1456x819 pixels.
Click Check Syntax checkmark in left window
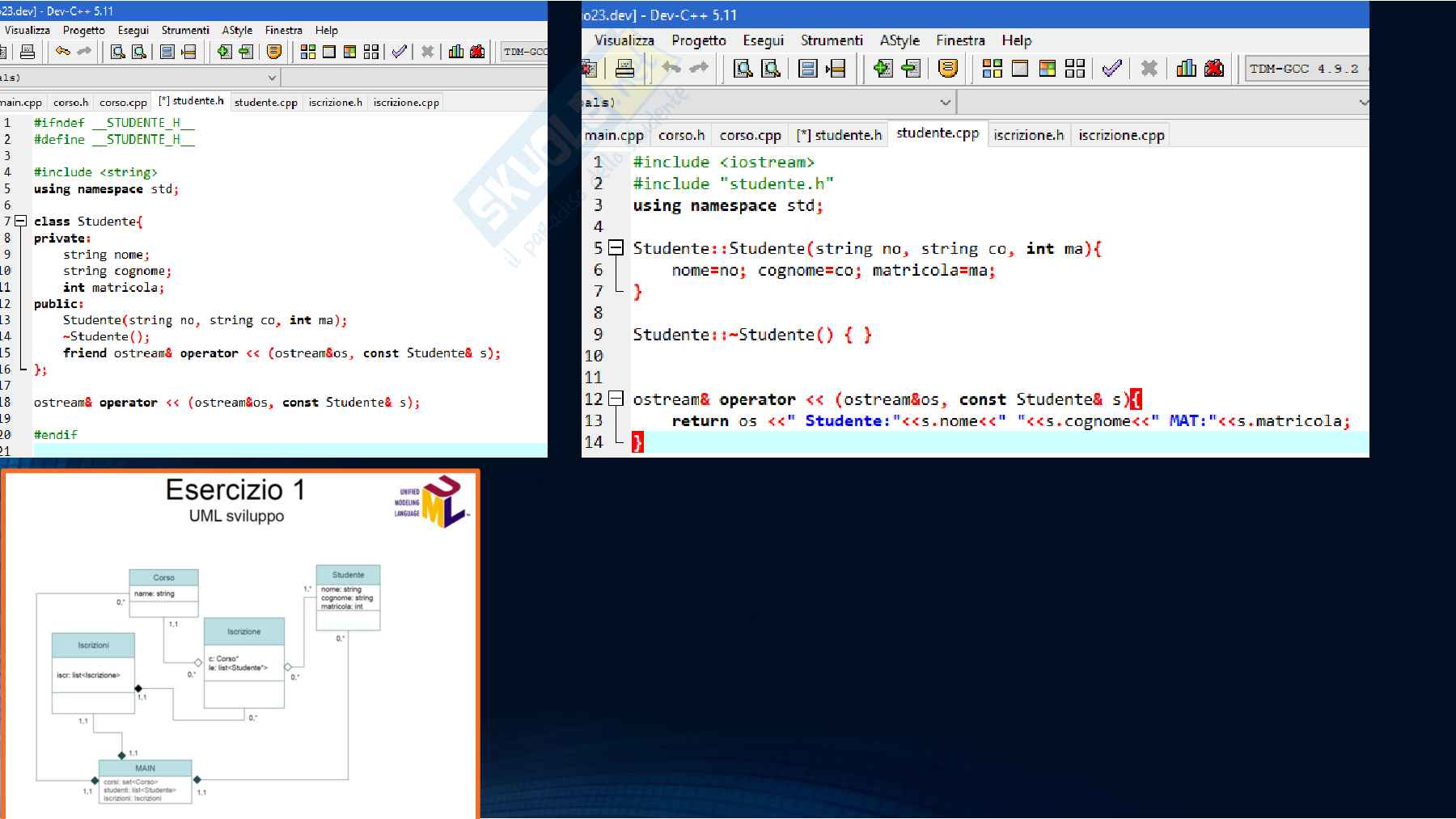(x=399, y=52)
